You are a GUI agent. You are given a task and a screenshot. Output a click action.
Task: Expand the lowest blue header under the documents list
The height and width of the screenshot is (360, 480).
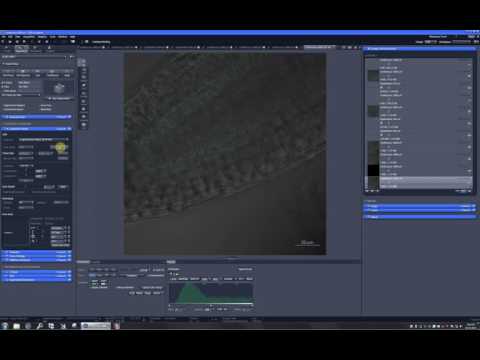point(419,217)
